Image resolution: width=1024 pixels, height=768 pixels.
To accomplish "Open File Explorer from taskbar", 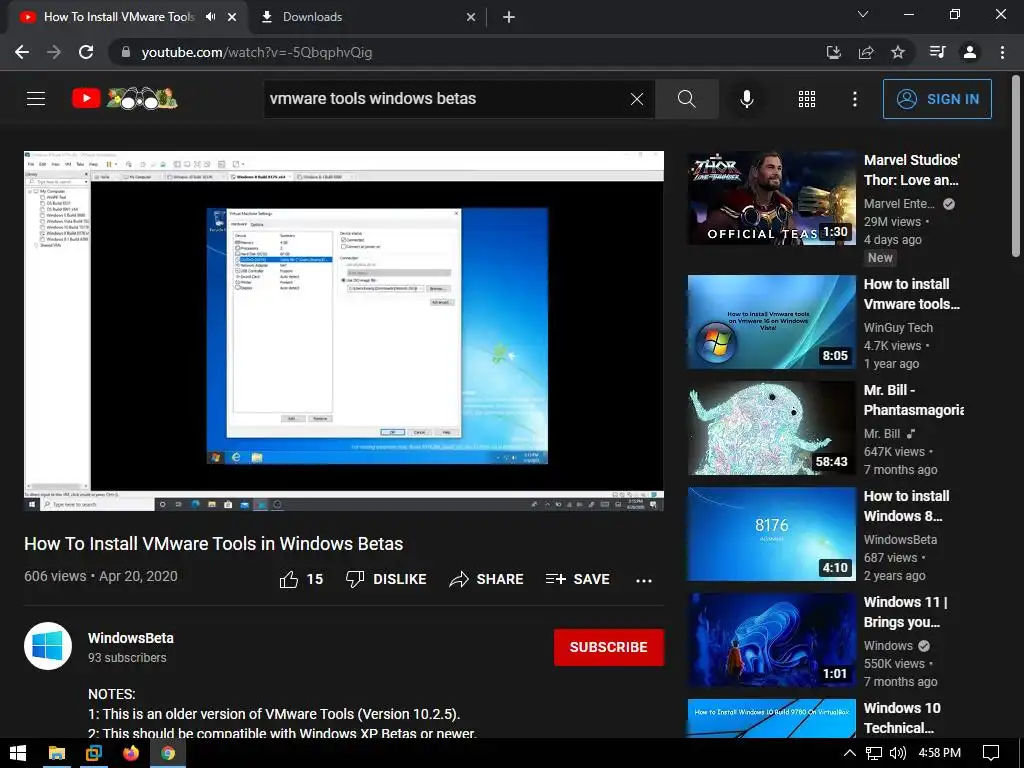I will point(57,753).
